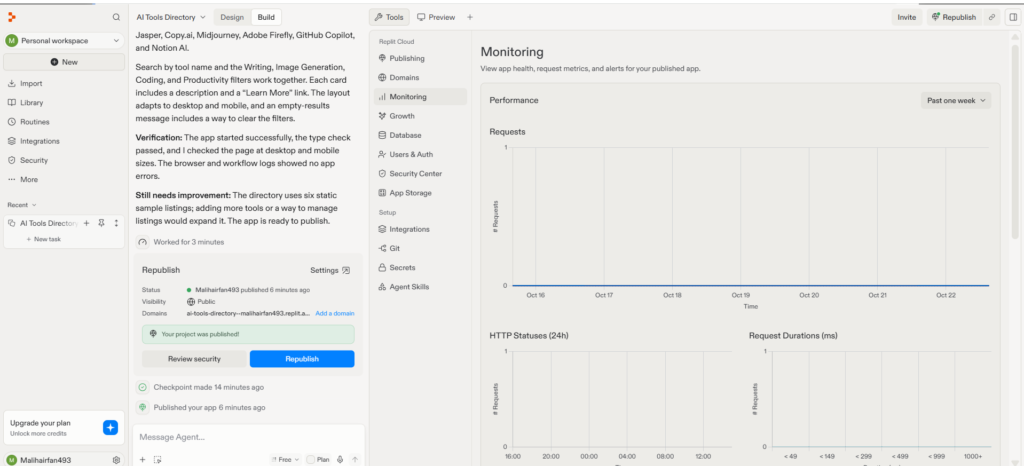Click the New button in sidebar
Screen dimensions: 1024x466
[64, 62]
